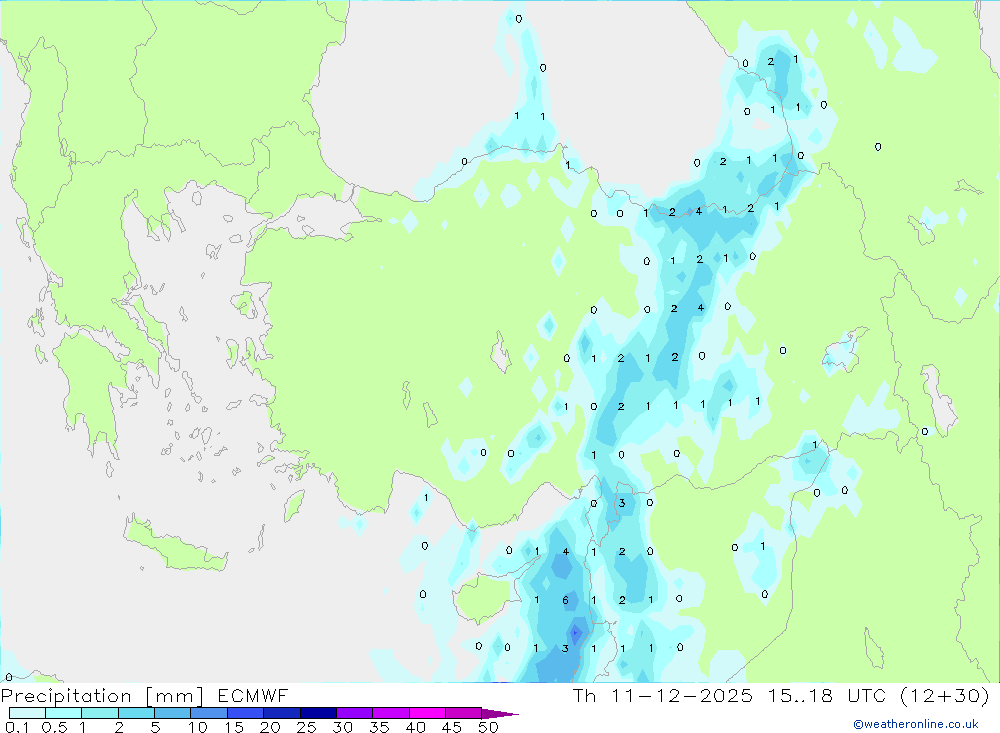
Task: Click the 5–10 mm light blue legend swatch
Action: pos(172,713)
